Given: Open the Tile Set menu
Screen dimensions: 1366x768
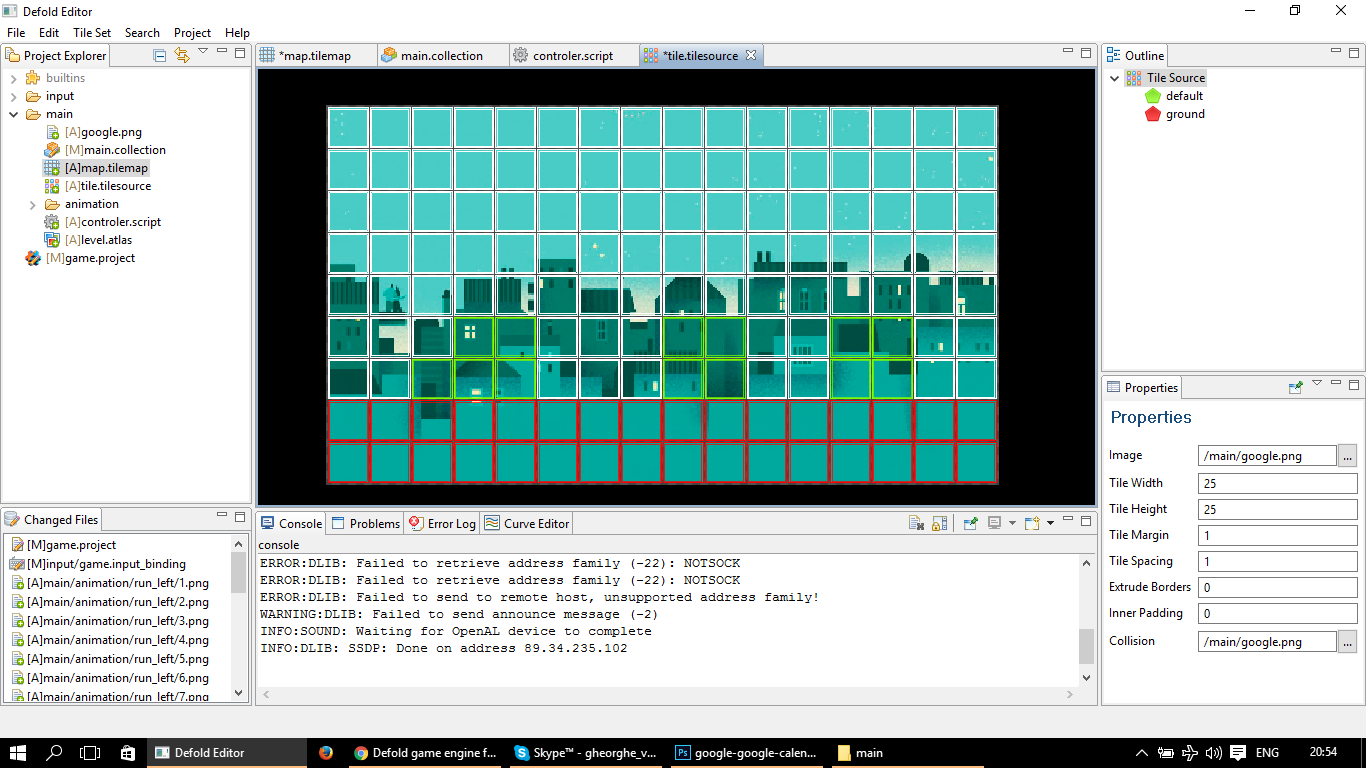Looking at the screenshot, I should coord(92,33).
